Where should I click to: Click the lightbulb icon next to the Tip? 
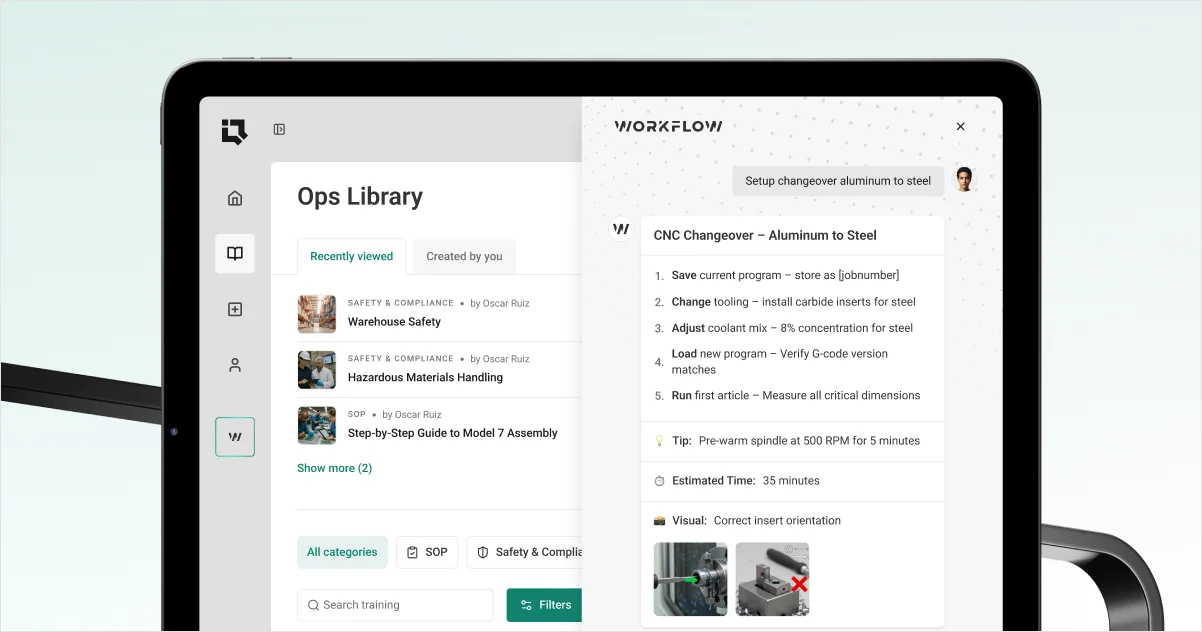(x=659, y=441)
